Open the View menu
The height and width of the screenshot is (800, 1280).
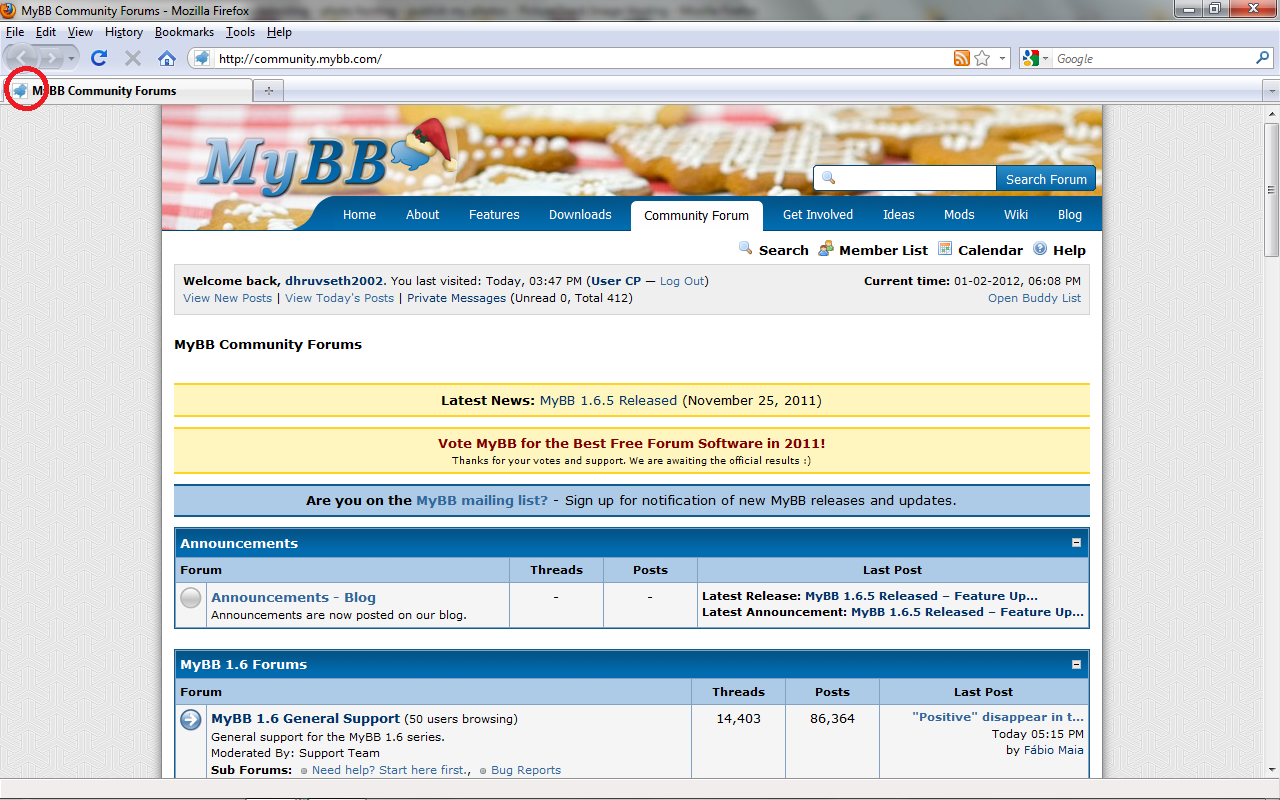click(80, 32)
